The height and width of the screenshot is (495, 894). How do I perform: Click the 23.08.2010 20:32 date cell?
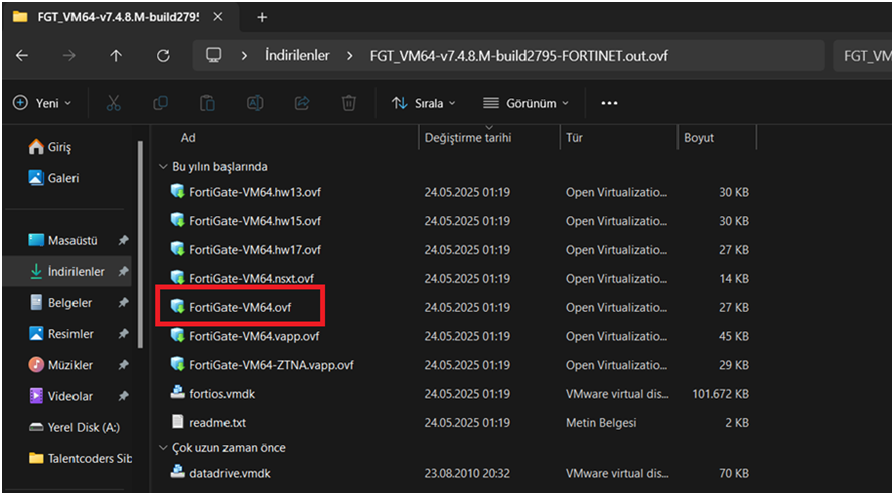467,473
